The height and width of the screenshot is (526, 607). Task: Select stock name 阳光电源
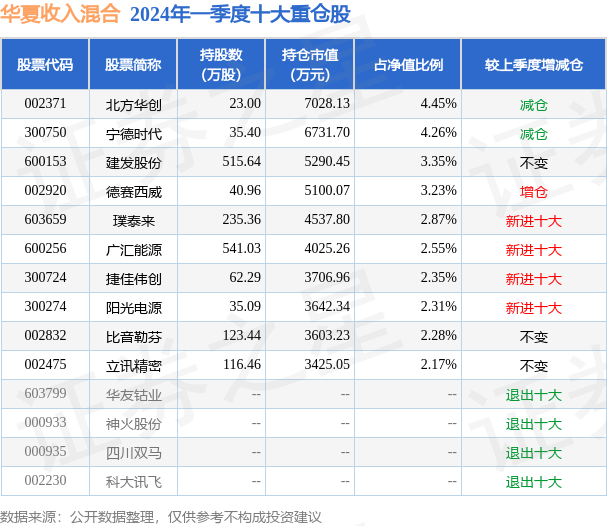[134, 308]
